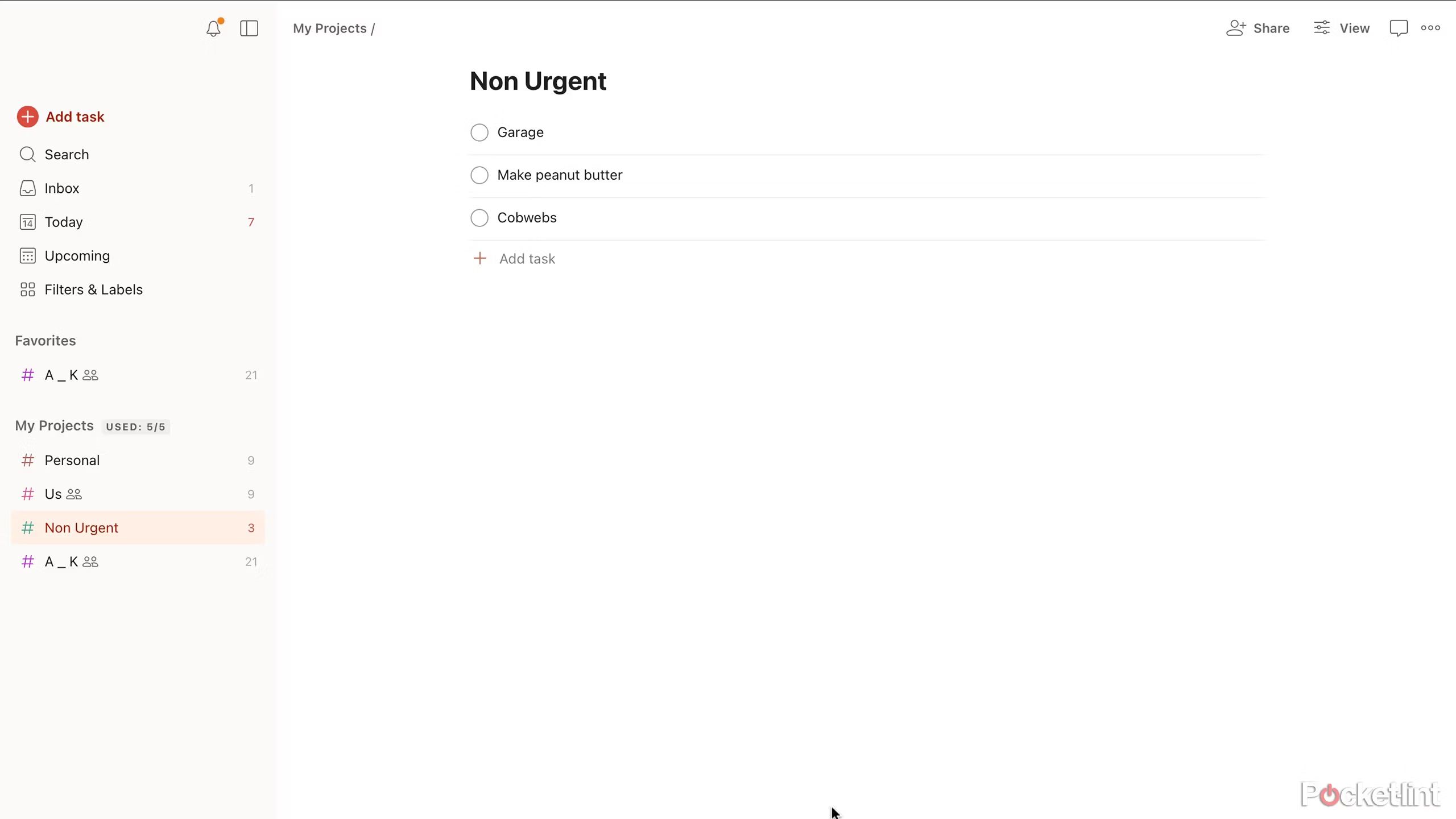Open the Personal project in sidebar

pyautogui.click(x=72, y=460)
